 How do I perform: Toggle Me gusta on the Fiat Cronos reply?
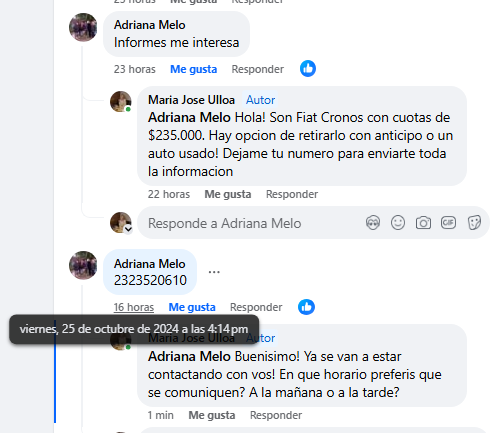(x=228, y=194)
